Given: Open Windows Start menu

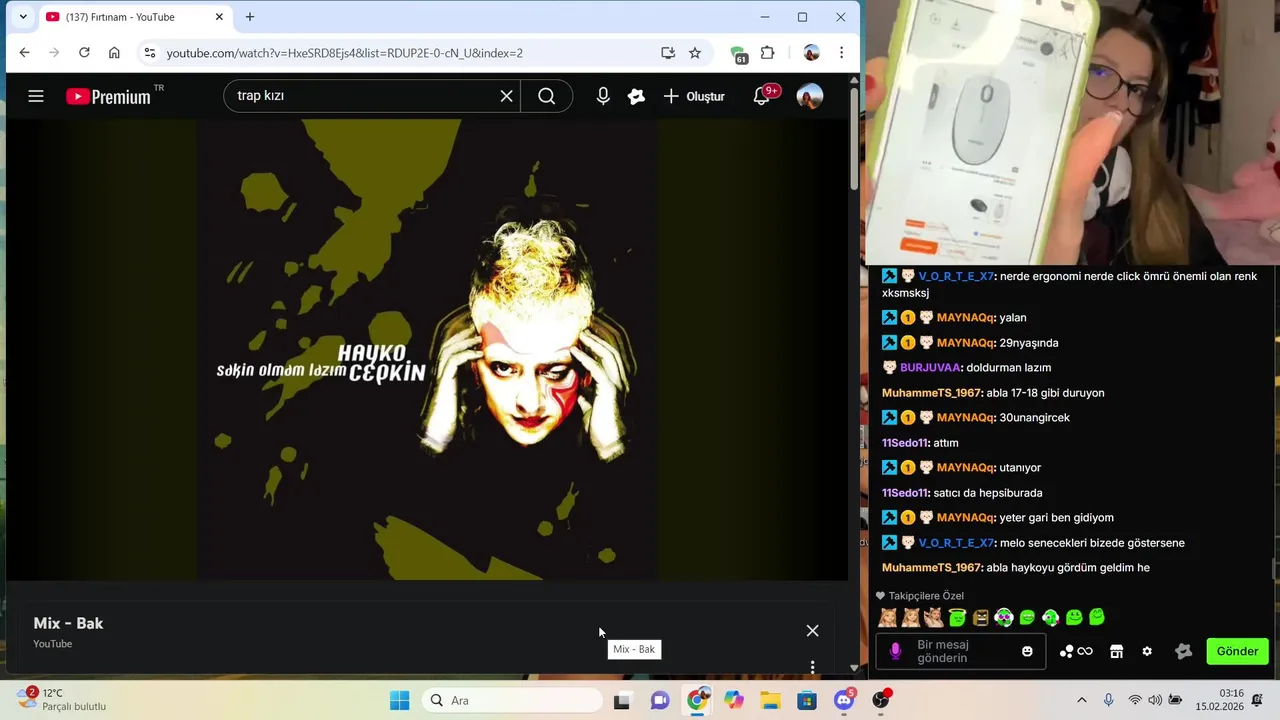Looking at the screenshot, I should [399, 700].
